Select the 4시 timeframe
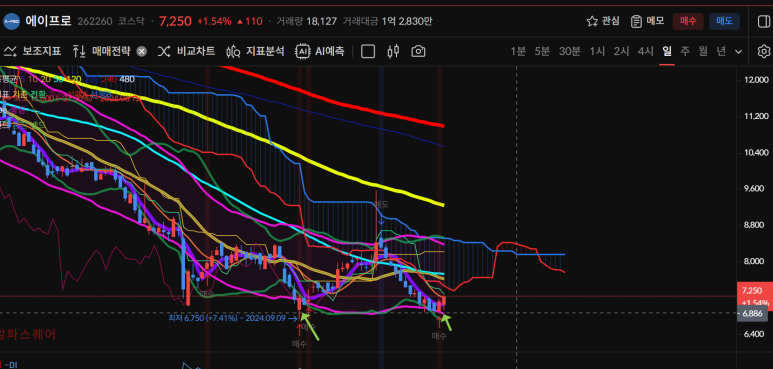 (x=645, y=51)
